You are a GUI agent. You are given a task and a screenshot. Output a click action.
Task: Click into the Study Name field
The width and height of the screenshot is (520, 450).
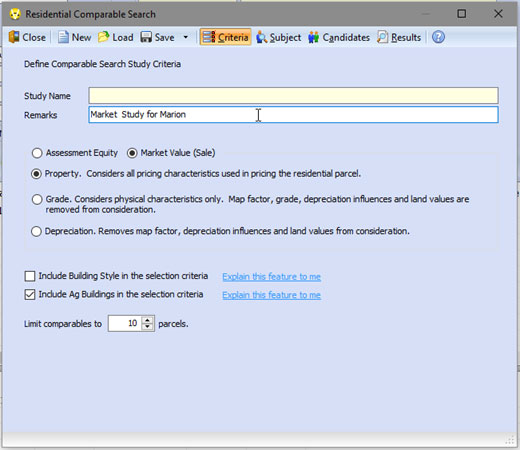pos(293,96)
